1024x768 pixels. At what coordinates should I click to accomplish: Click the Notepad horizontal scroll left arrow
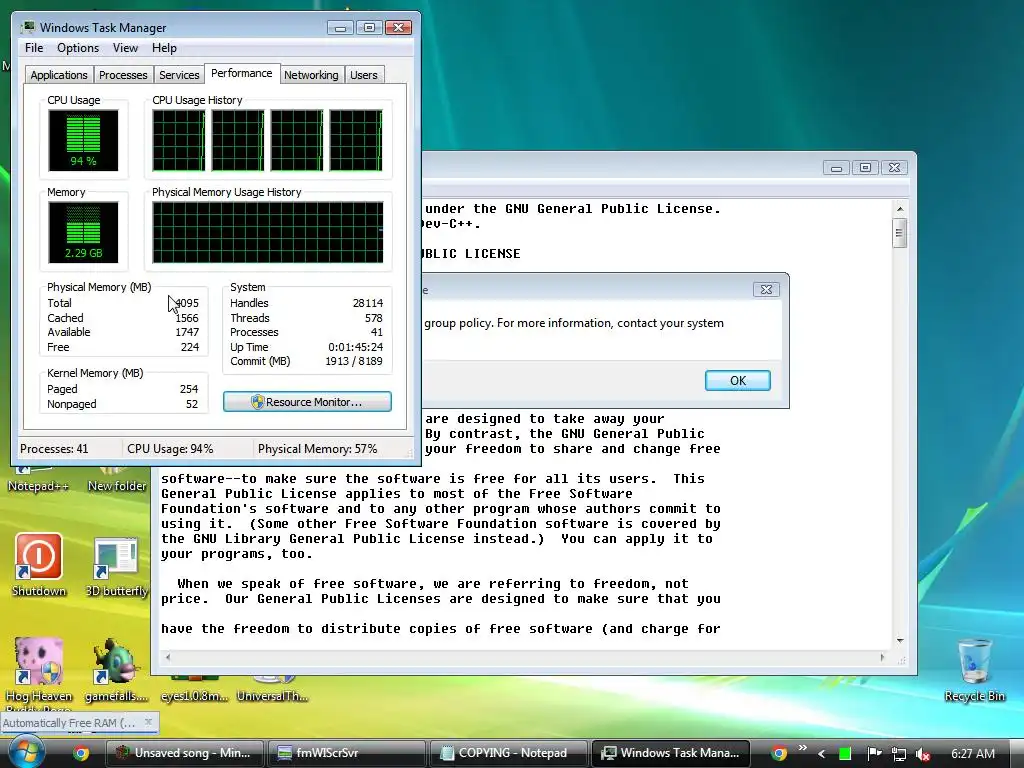click(x=168, y=657)
